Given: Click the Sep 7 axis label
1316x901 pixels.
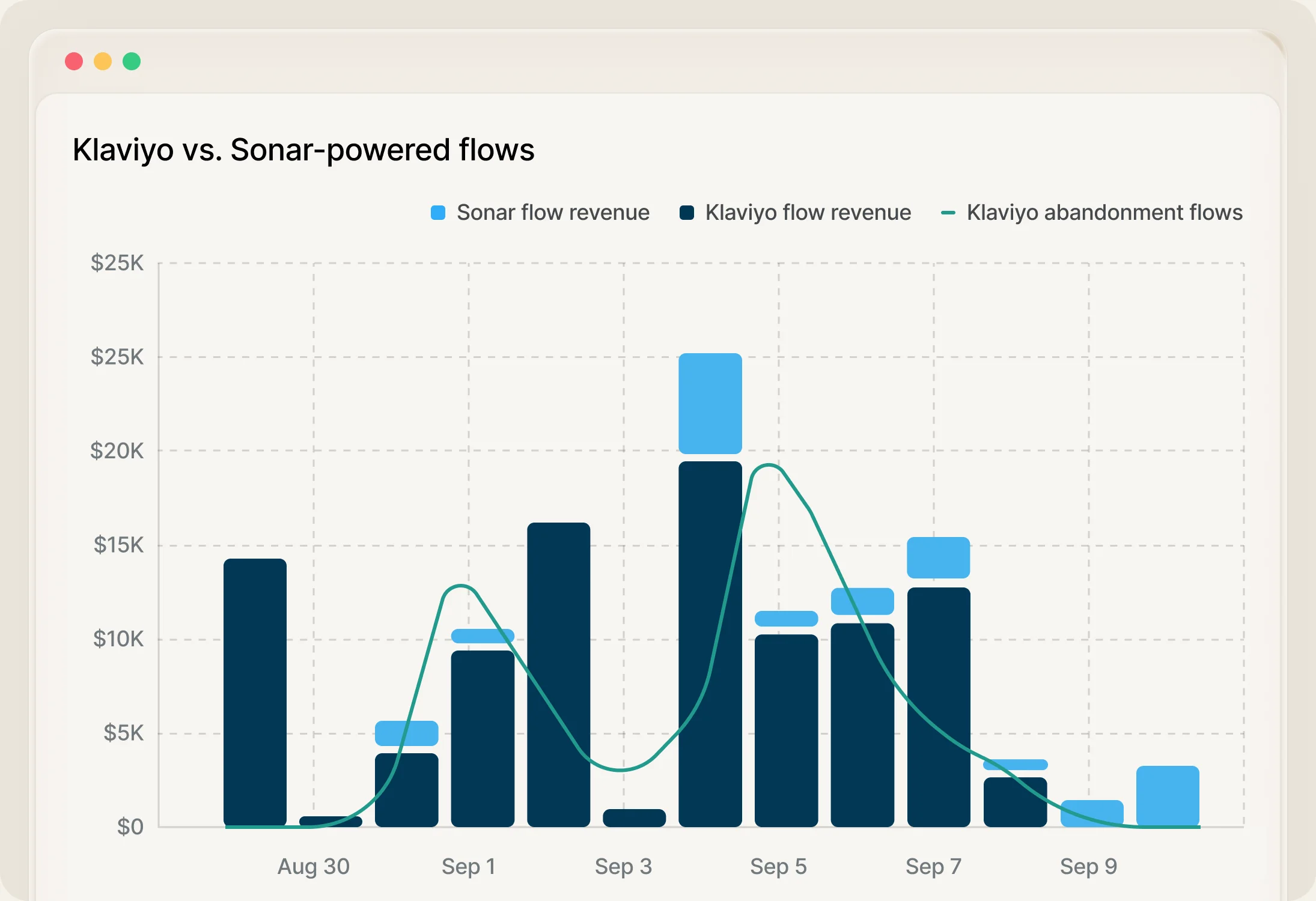Looking at the screenshot, I should [934, 867].
